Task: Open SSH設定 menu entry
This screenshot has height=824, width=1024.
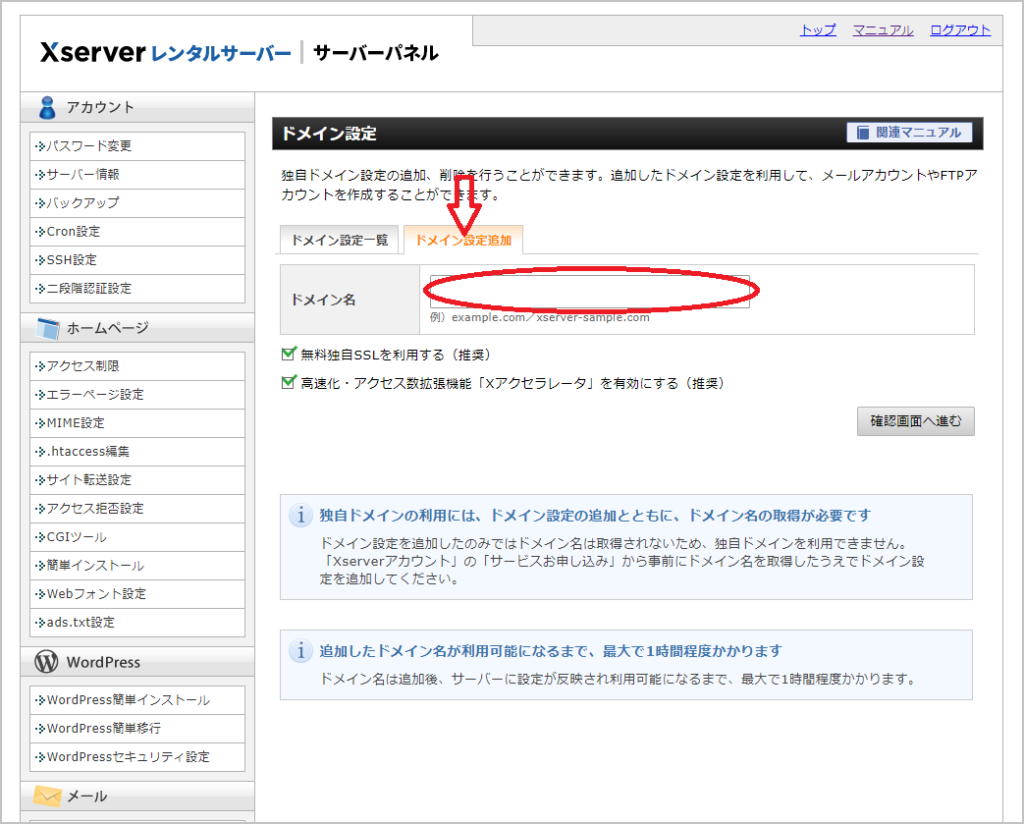Action: (137, 260)
